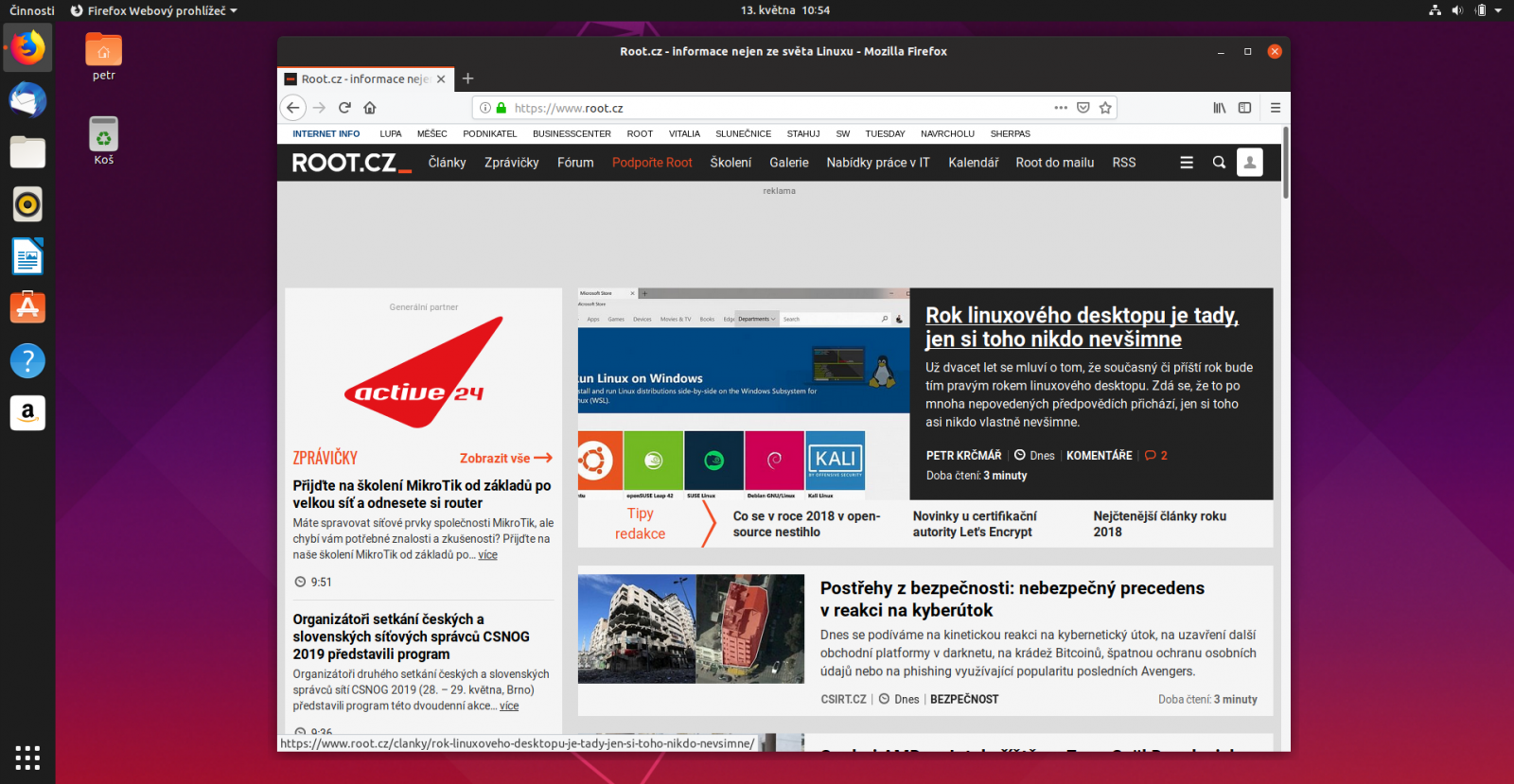
Task: Expand the Firefox Webový prohlížeč app menu
Action: 154,10
